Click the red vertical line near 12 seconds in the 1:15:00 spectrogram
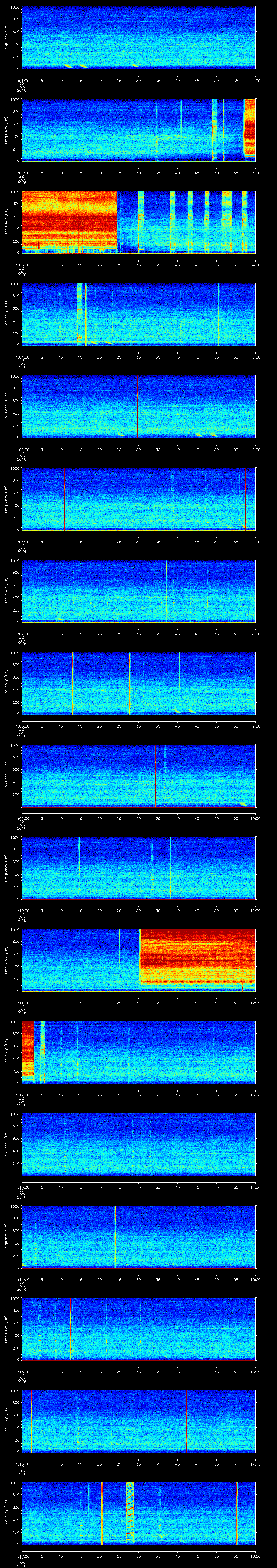The height and width of the screenshot is (1568, 277). coord(71,1329)
